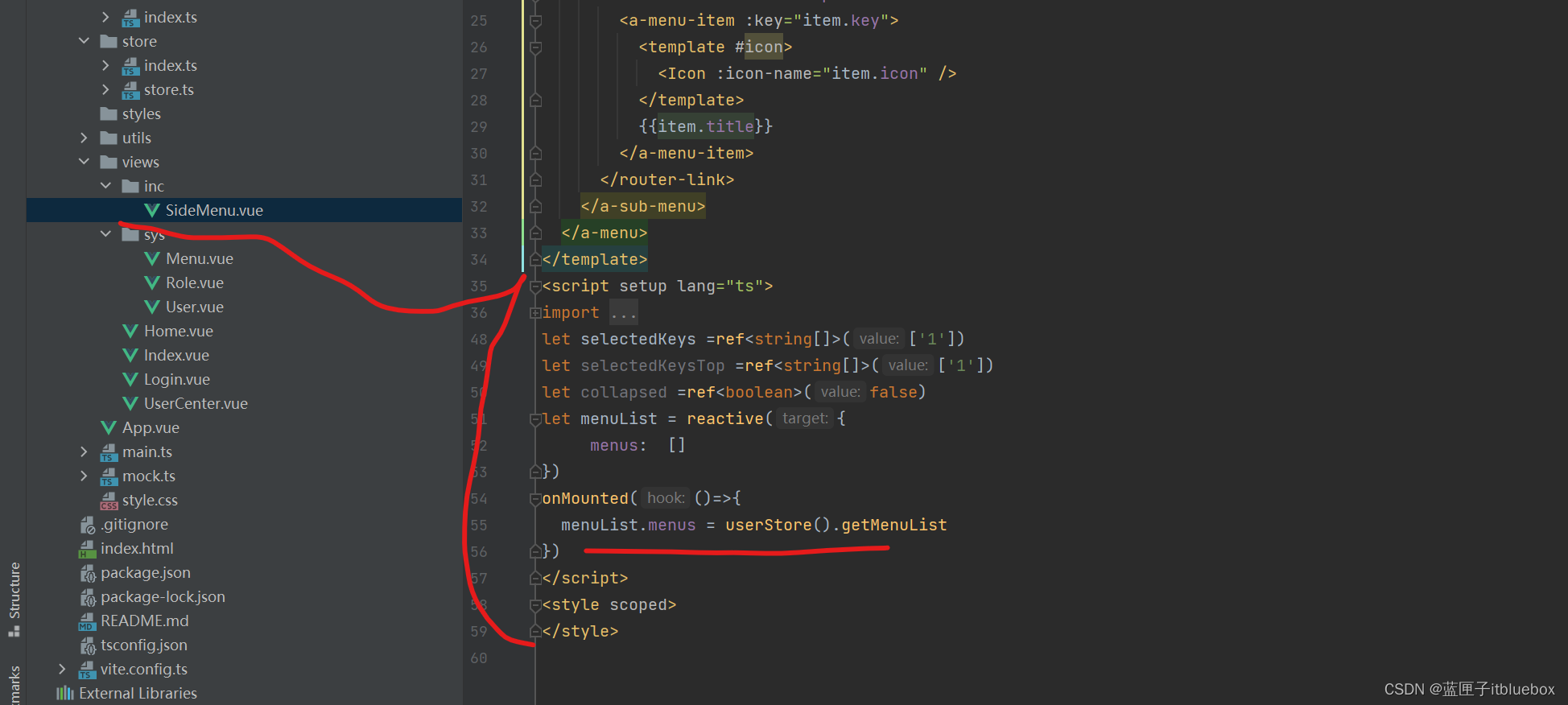Expand the main.ts node
1568x705 pixels.
tap(84, 451)
